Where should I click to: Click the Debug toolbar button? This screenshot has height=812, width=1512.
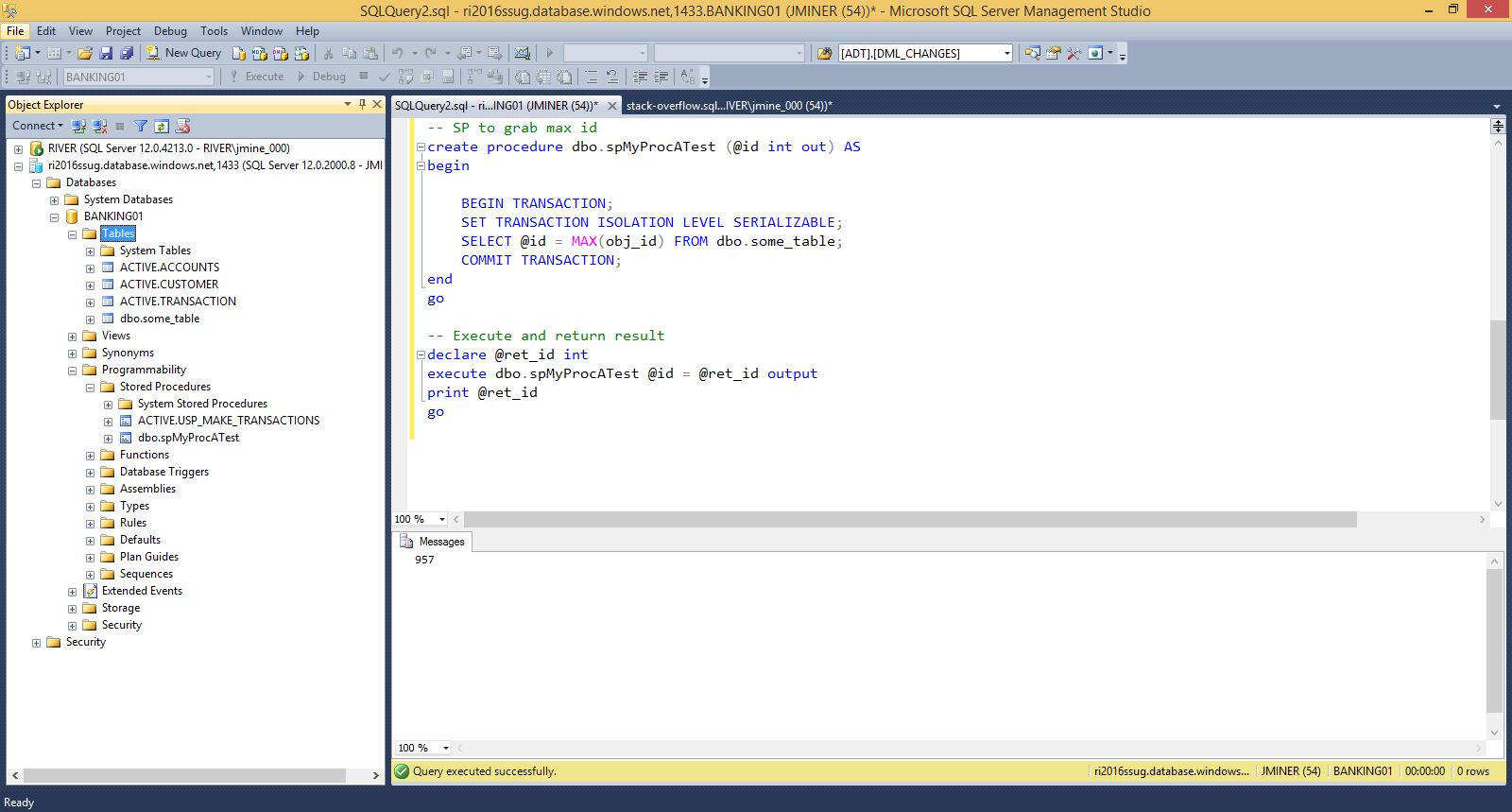tap(321, 77)
